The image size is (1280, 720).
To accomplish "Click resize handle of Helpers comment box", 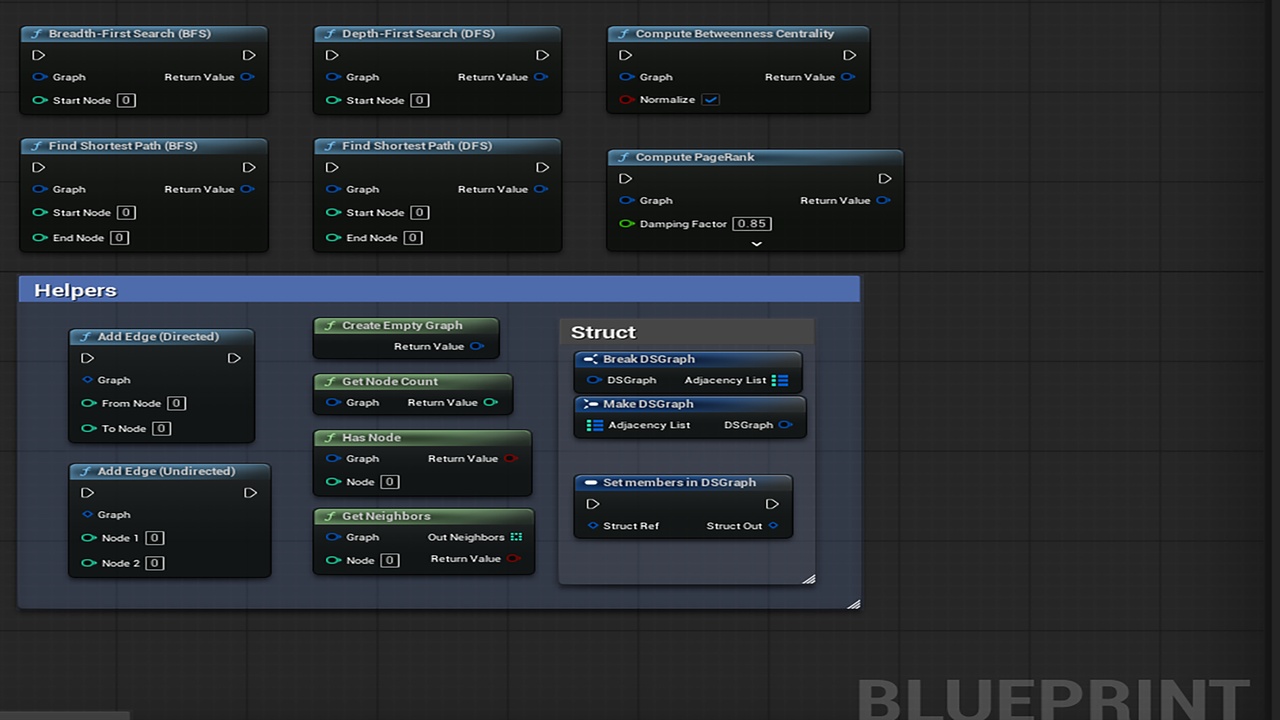I will click(853, 603).
